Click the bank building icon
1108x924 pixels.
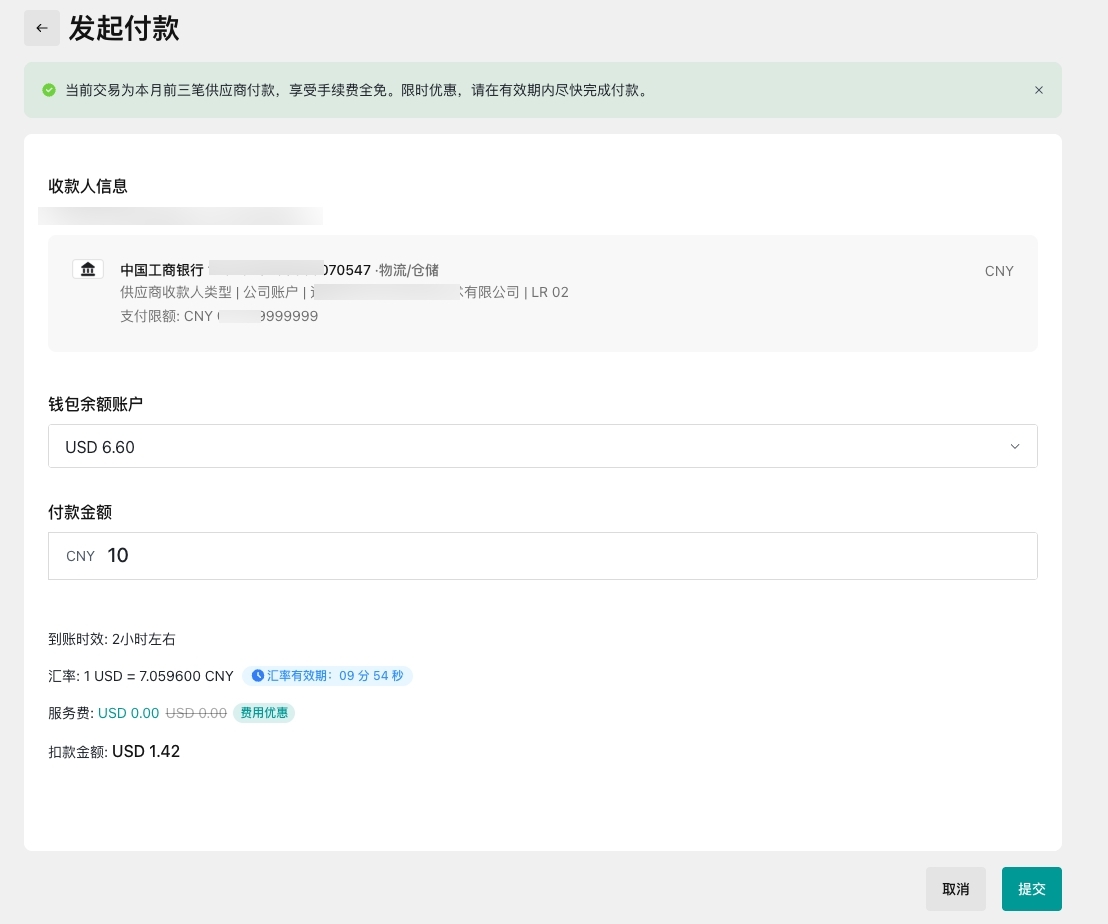(88, 269)
